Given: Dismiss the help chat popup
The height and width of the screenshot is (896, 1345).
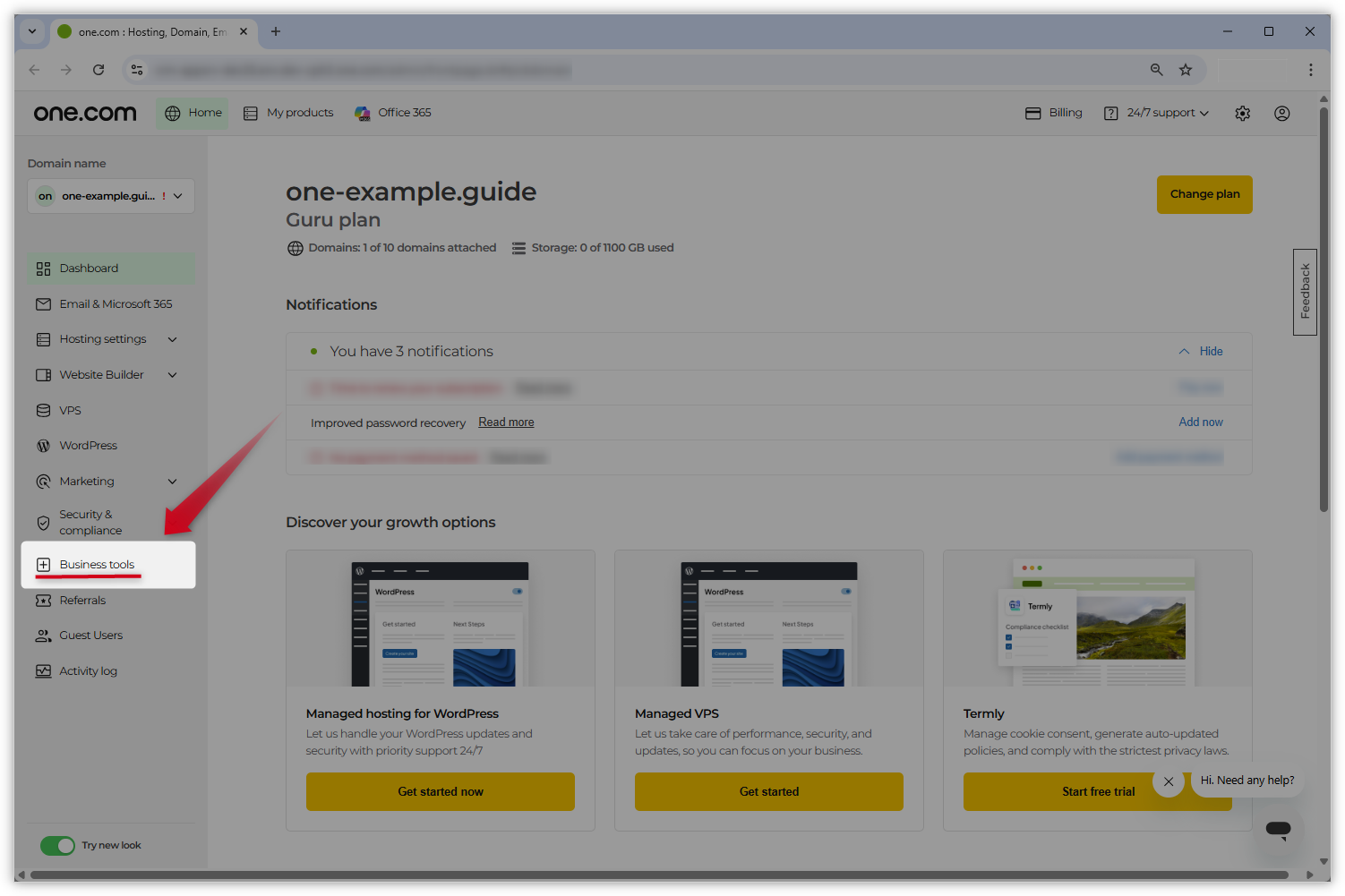Looking at the screenshot, I should pyautogui.click(x=1169, y=781).
